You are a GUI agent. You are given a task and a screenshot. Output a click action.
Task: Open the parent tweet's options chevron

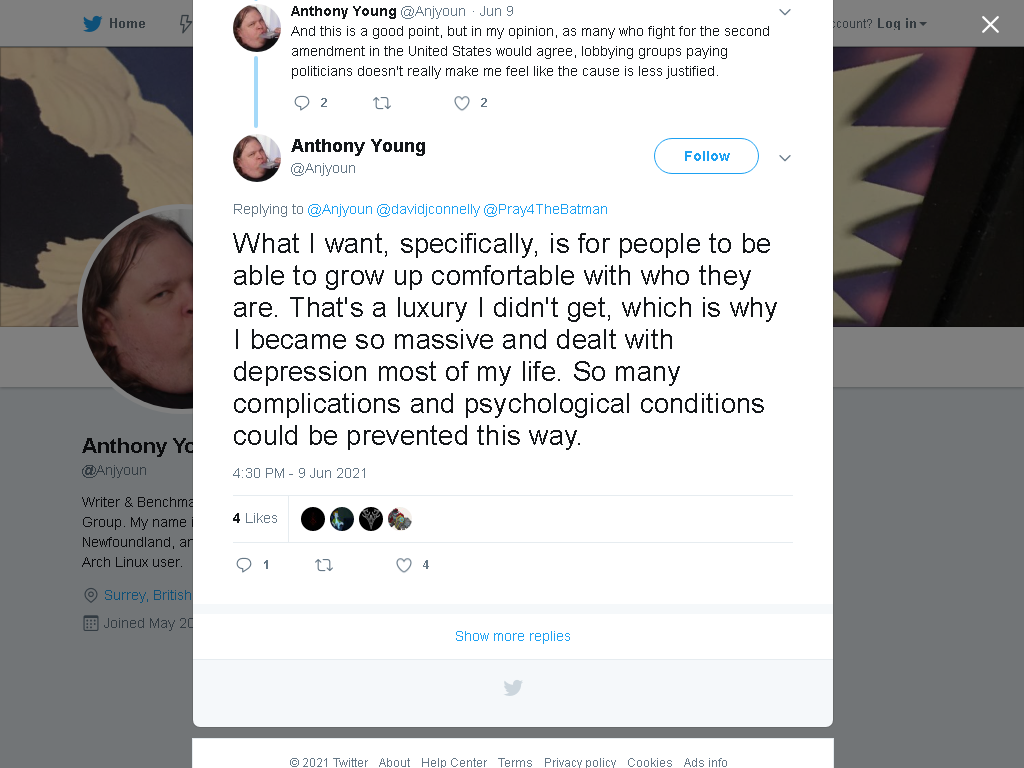point(785,12)
